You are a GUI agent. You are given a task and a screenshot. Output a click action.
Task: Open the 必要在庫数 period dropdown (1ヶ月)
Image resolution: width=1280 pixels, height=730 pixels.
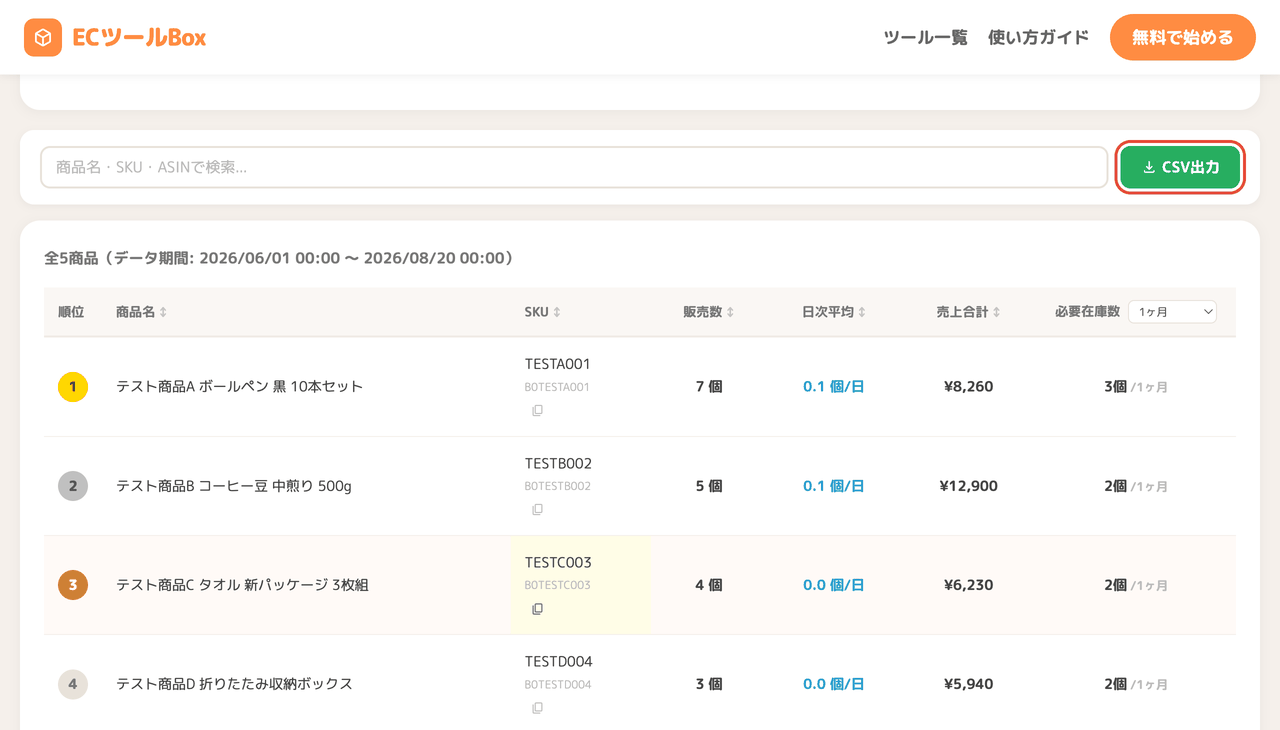pos(1172,312)
